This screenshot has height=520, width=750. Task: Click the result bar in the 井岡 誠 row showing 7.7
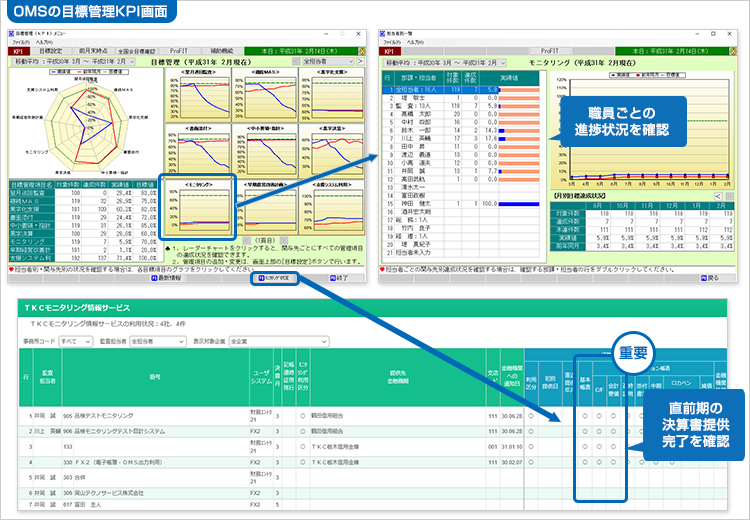[518, 171]
